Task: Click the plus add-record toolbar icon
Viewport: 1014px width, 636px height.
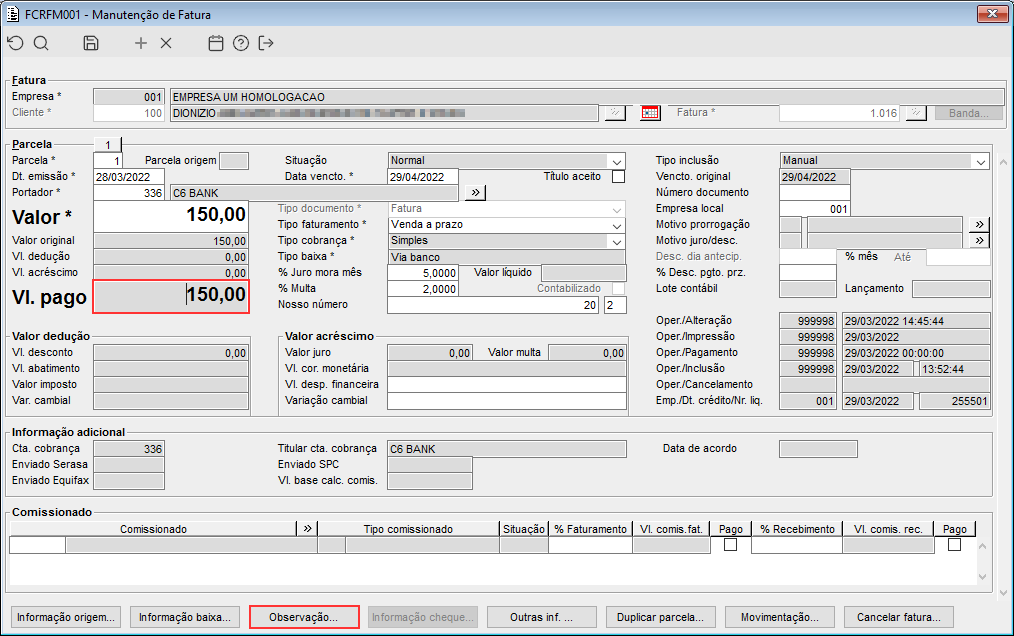Action: [x=140, y=43]
